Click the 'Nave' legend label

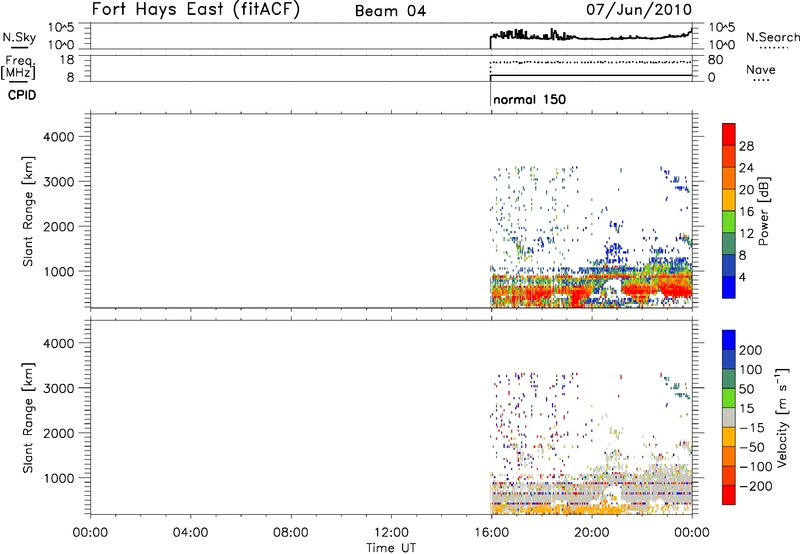[761, 69]
